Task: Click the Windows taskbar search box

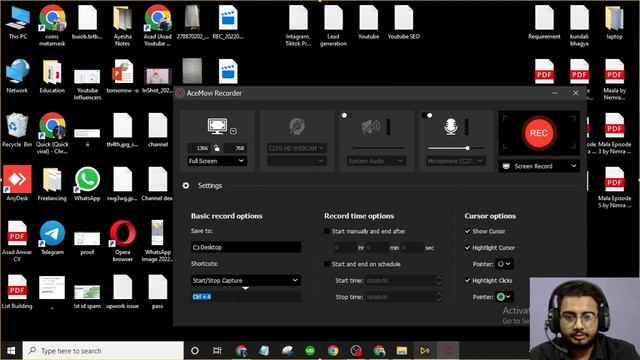Action: pos(103,351)
